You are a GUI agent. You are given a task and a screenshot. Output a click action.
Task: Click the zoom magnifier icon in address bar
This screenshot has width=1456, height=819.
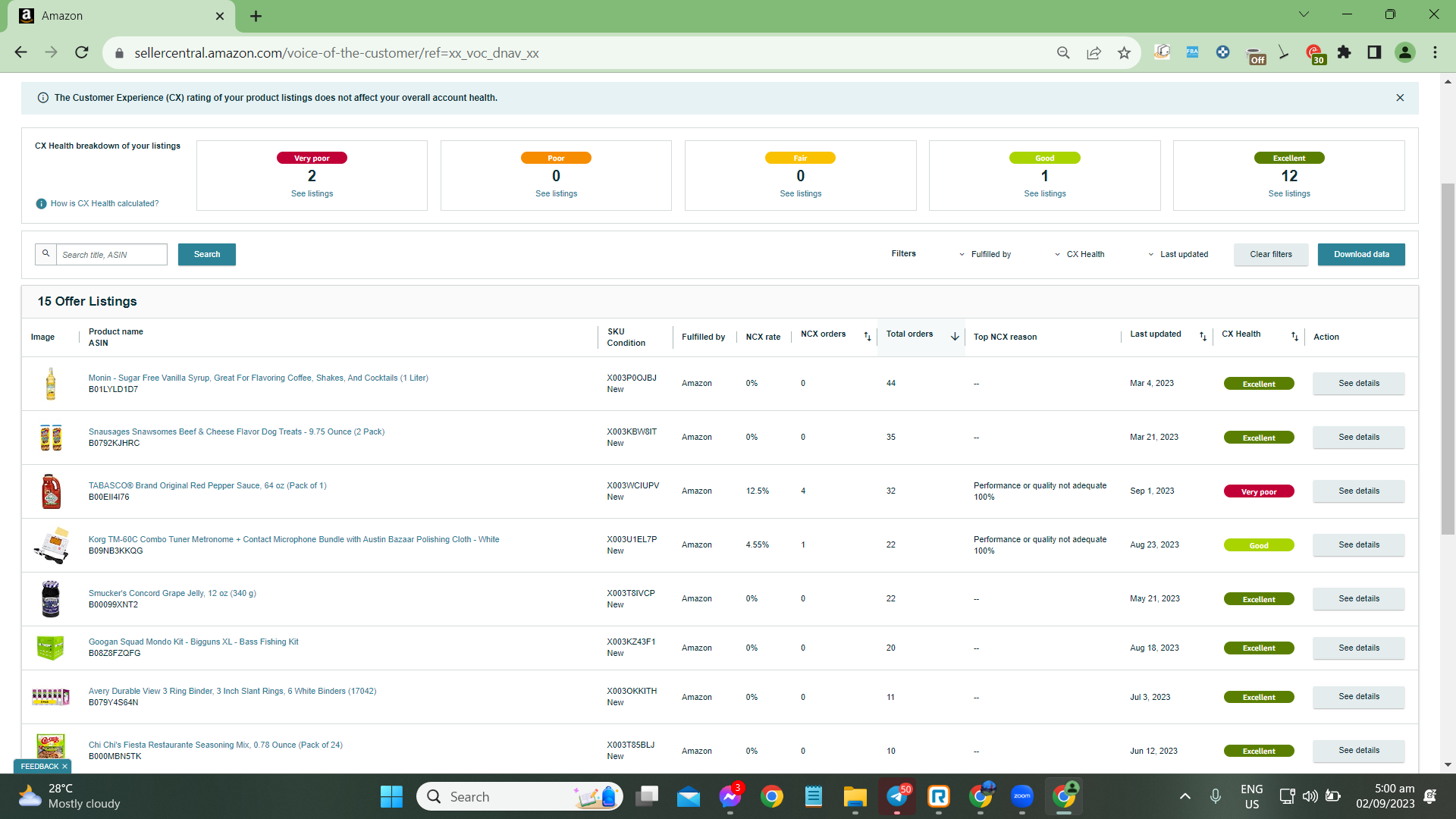pos(1063,52)
